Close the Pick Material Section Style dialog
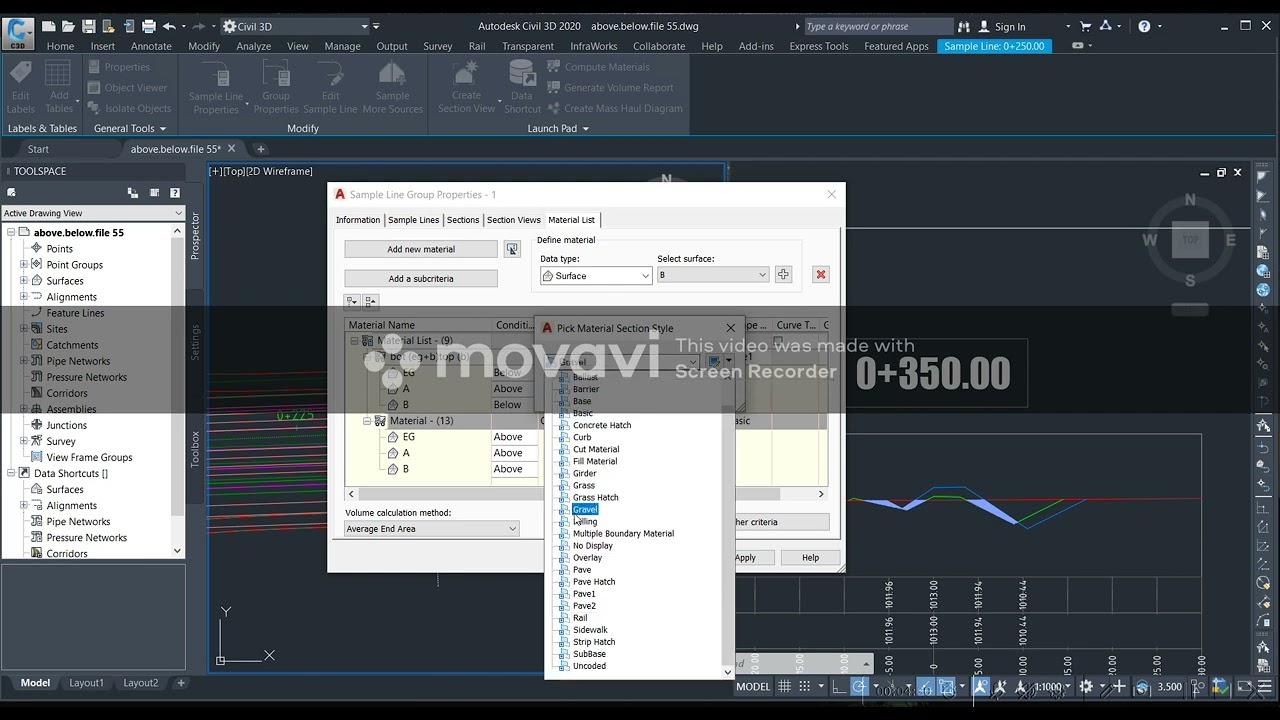Screen dimensions: 1280x720 click(x=730, y=328)
